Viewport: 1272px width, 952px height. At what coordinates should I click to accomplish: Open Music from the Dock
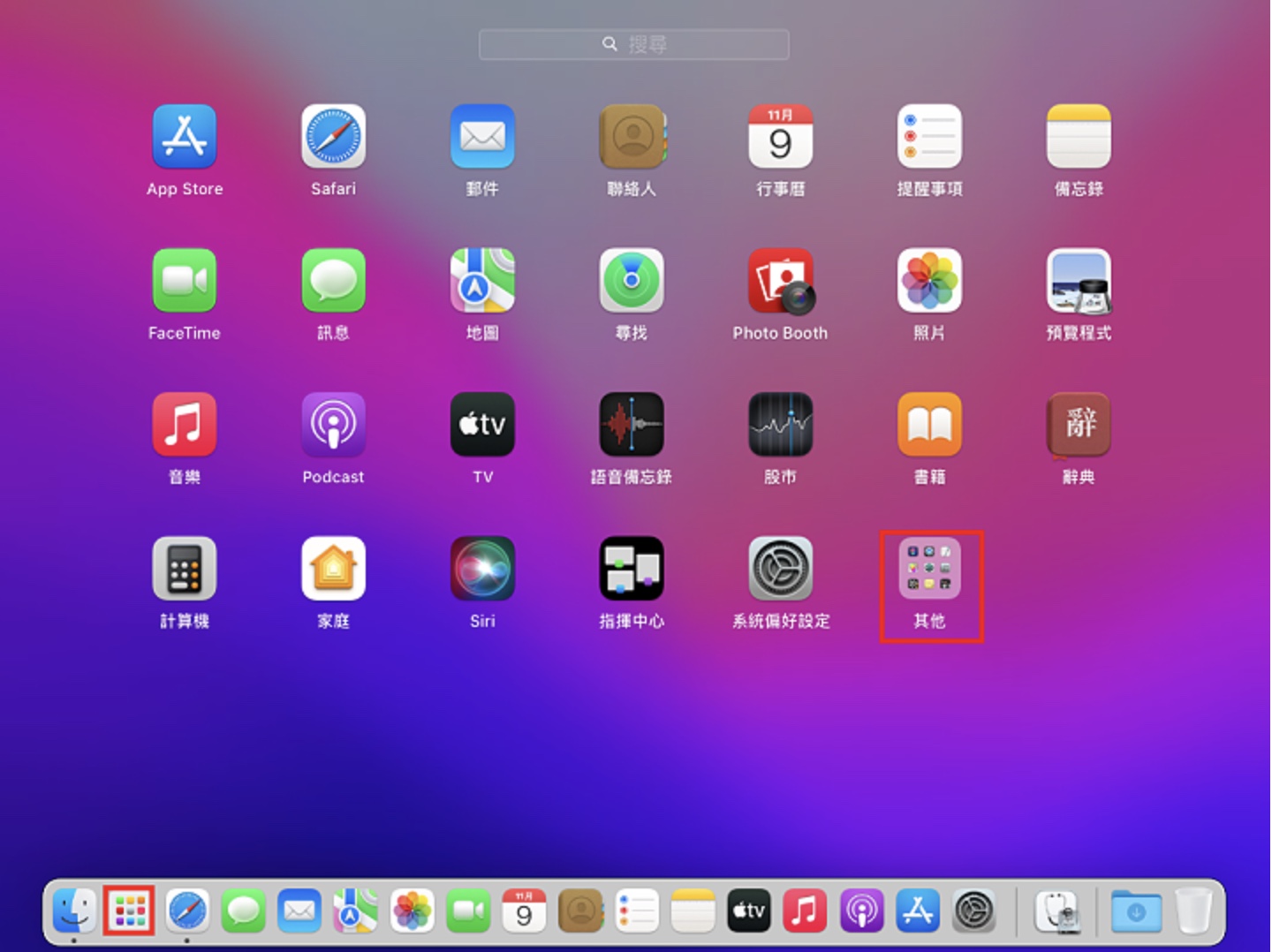(805, 910)
